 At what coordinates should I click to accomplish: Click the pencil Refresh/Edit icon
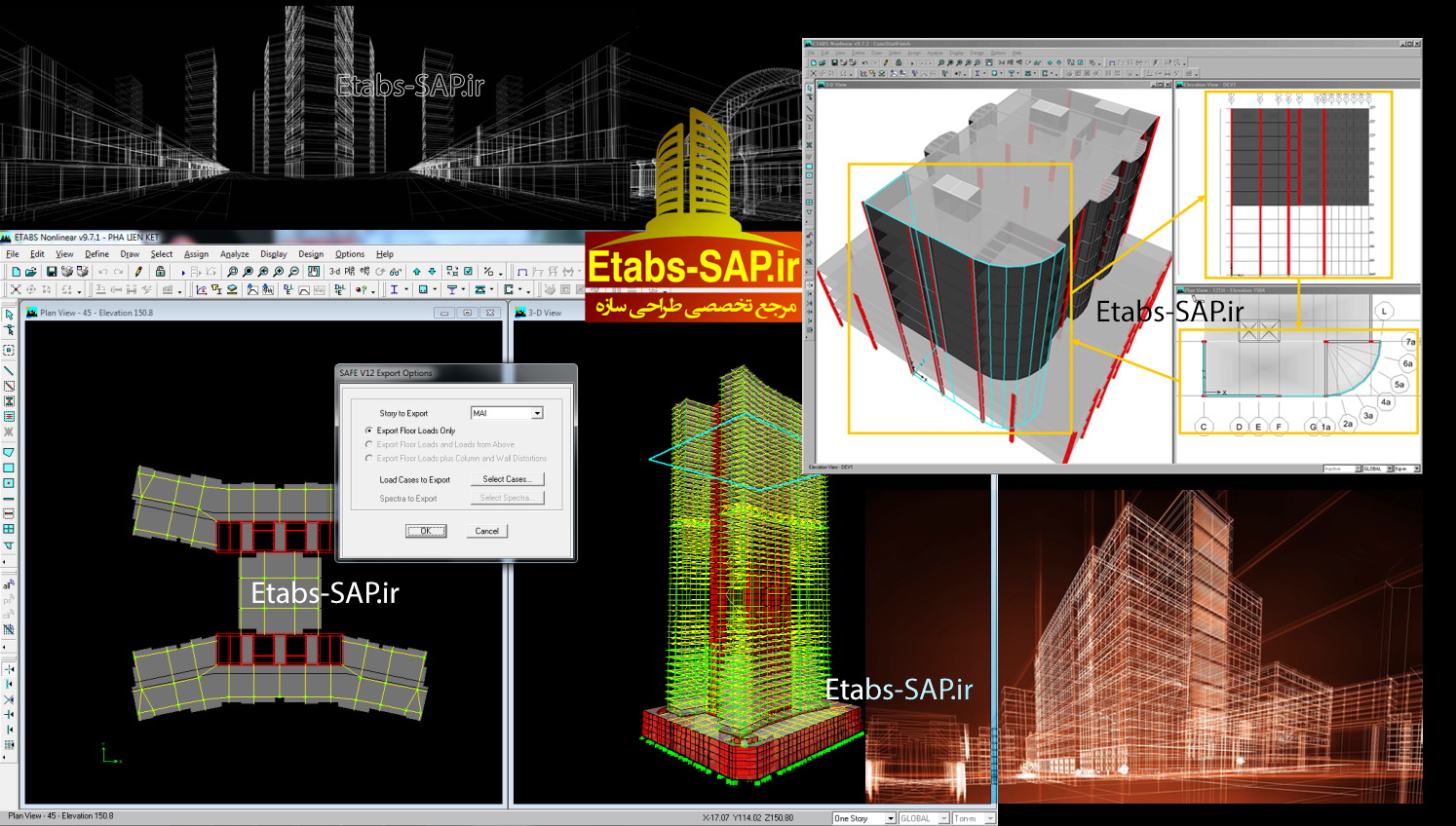(138, 272)
